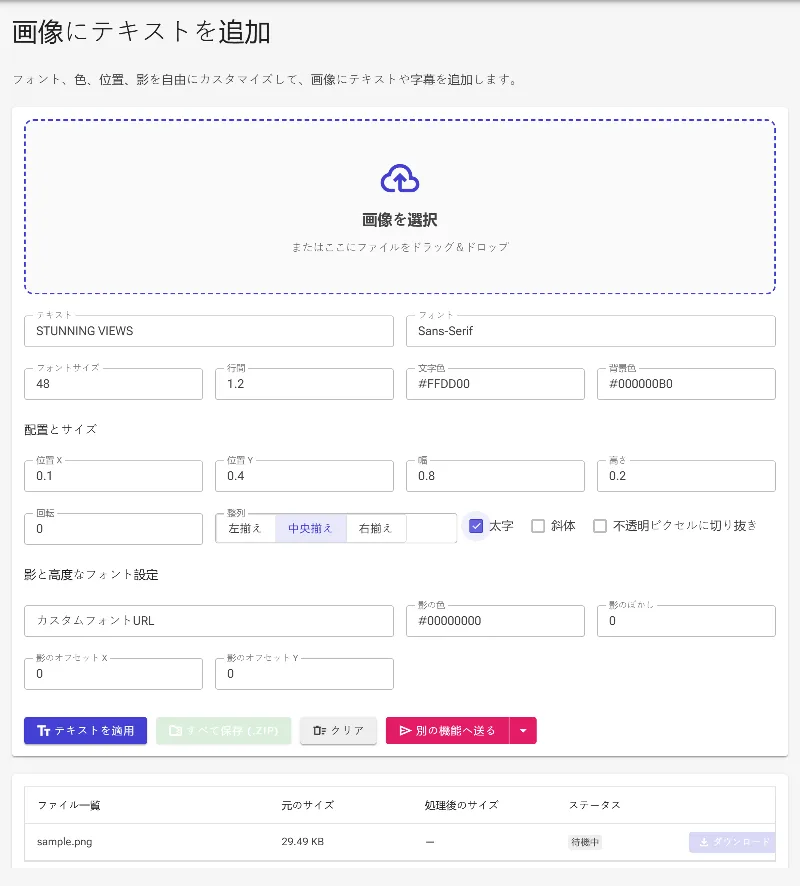
Task: Click the クリア button
Action: click(x=338, y=731)
